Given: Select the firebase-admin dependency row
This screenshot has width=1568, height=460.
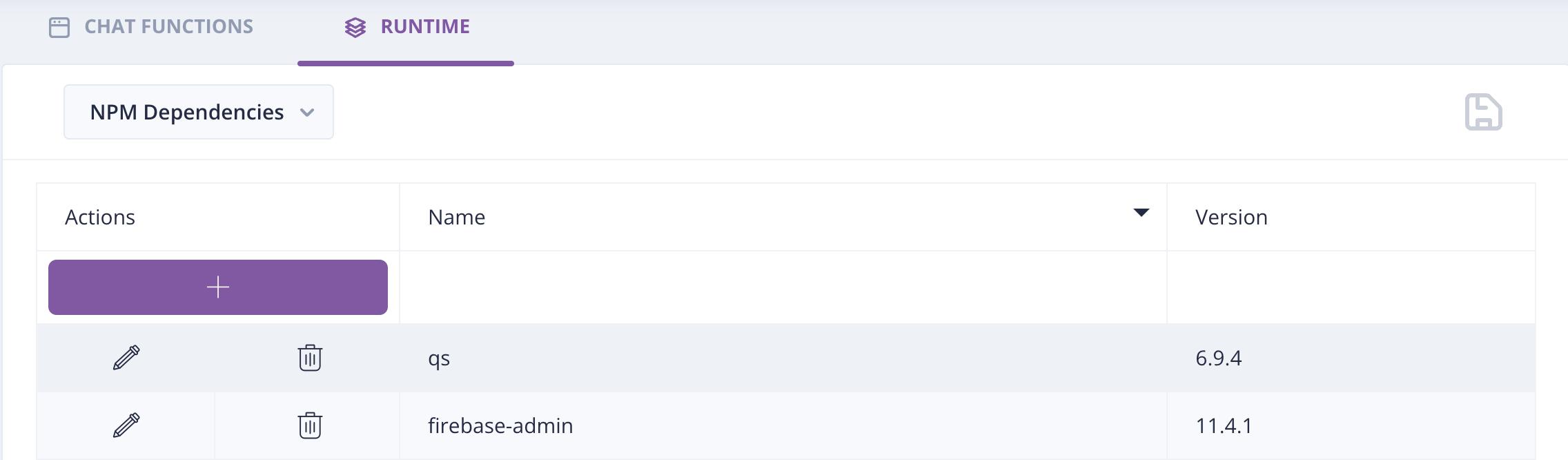Looking at the screenshot, I should coord(759,425).
